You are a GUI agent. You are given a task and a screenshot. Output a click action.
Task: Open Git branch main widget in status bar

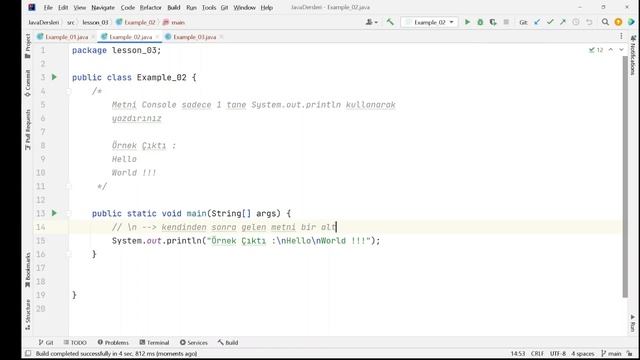pyautogui.click(x=611, y=353)
